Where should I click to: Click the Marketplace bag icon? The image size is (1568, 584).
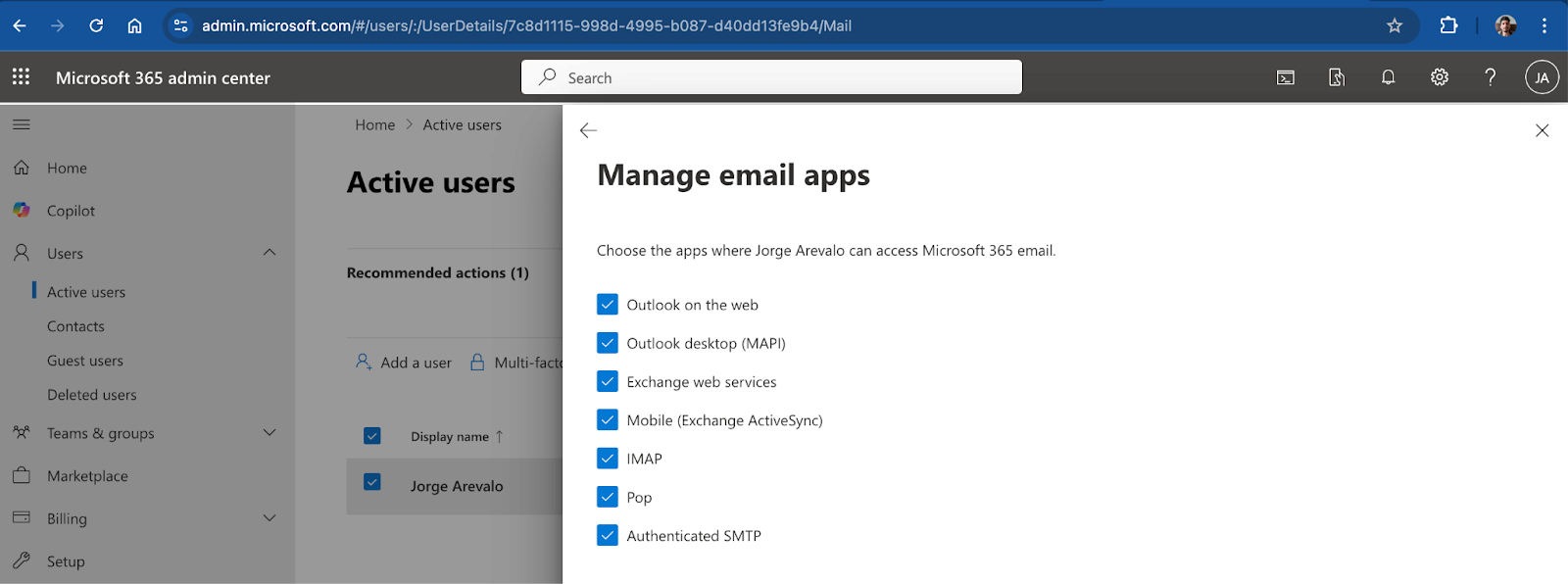(x=22, y=475)
